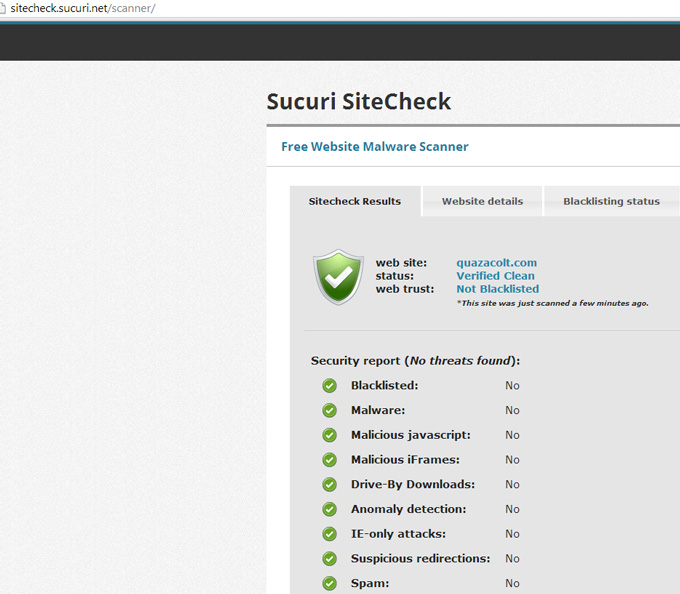This screenshot has height=594, width=680.
Task: Click the Not Blacklisted link
Action: click(497, 289)
